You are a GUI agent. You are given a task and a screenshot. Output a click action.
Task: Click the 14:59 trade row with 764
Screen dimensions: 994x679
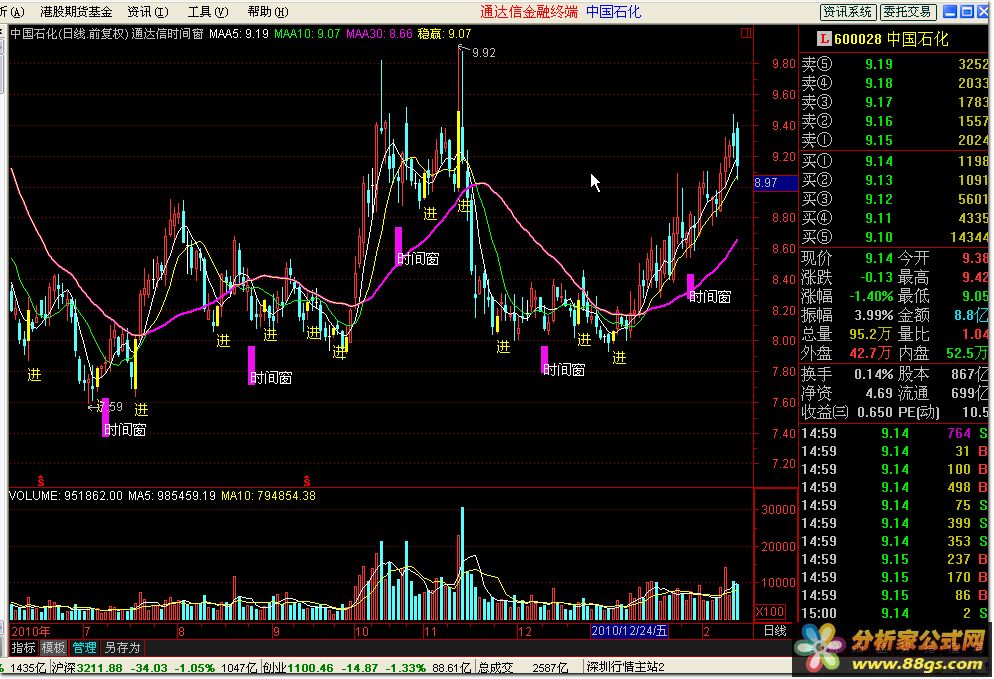click(x=894, y=433)
